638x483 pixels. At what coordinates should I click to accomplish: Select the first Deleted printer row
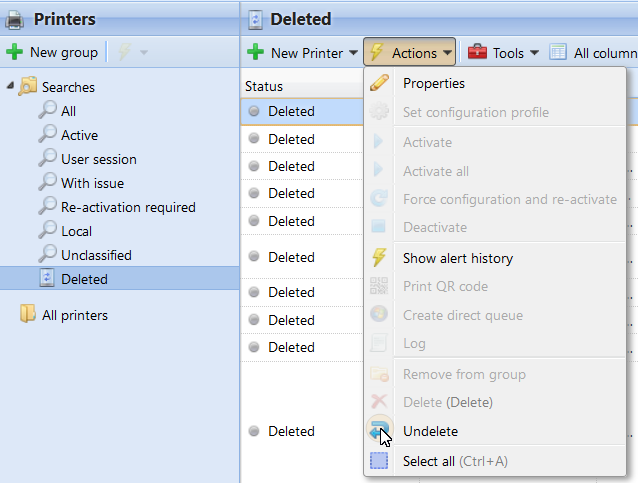tap(300, 111)
